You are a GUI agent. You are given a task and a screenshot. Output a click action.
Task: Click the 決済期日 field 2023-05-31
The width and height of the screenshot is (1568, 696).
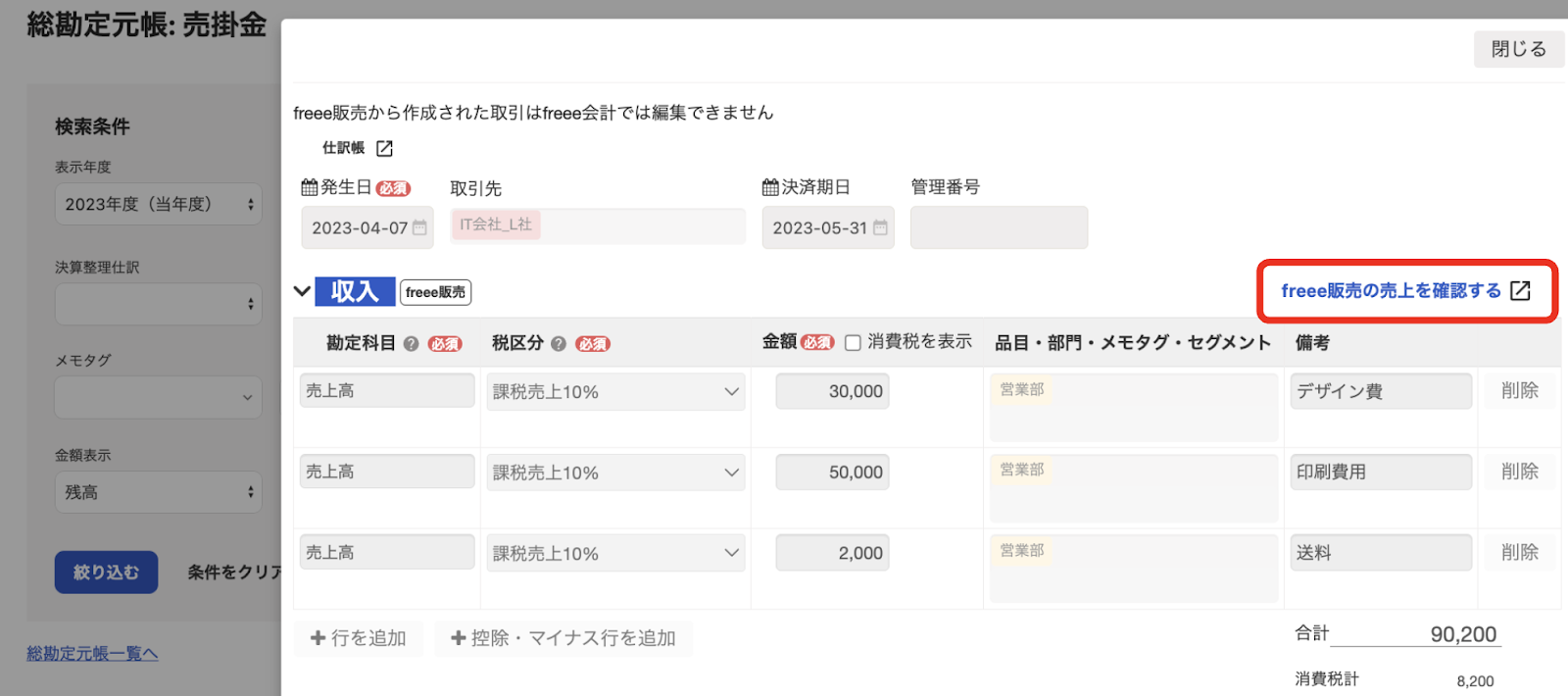828,227
